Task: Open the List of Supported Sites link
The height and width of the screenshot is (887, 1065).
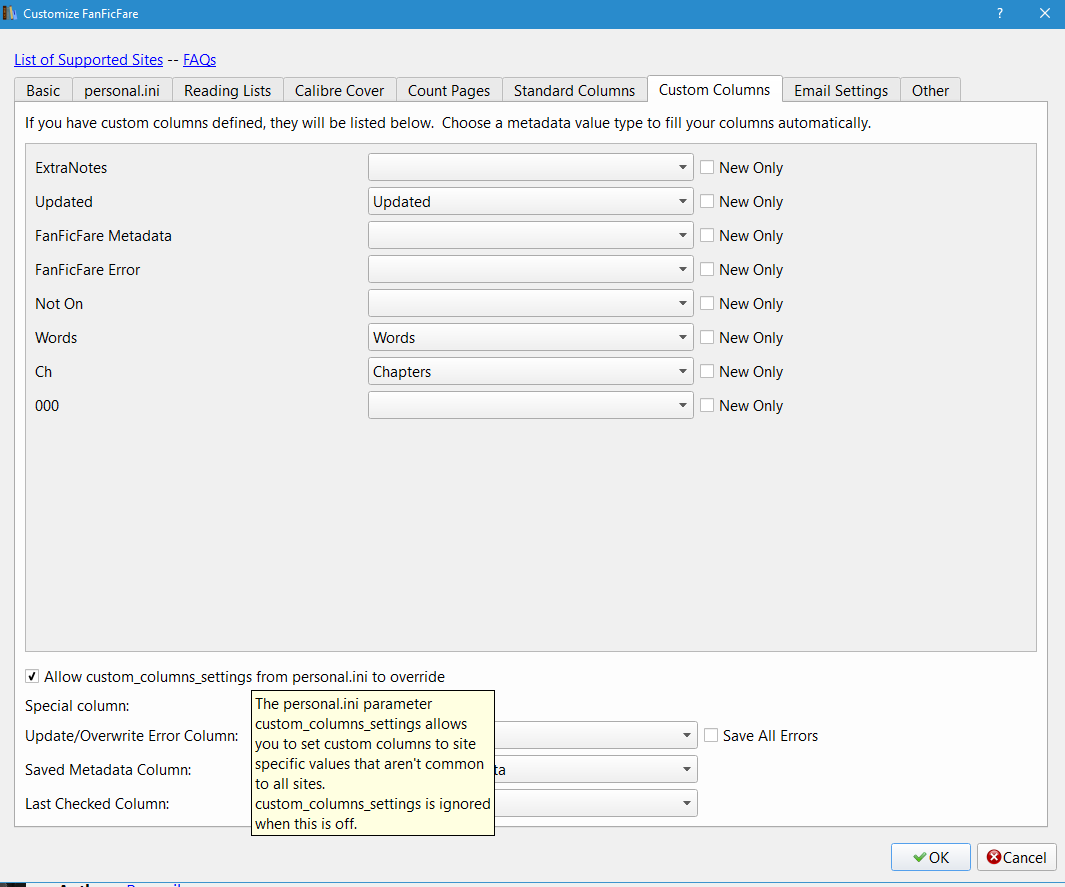Action: pos(88,60)
